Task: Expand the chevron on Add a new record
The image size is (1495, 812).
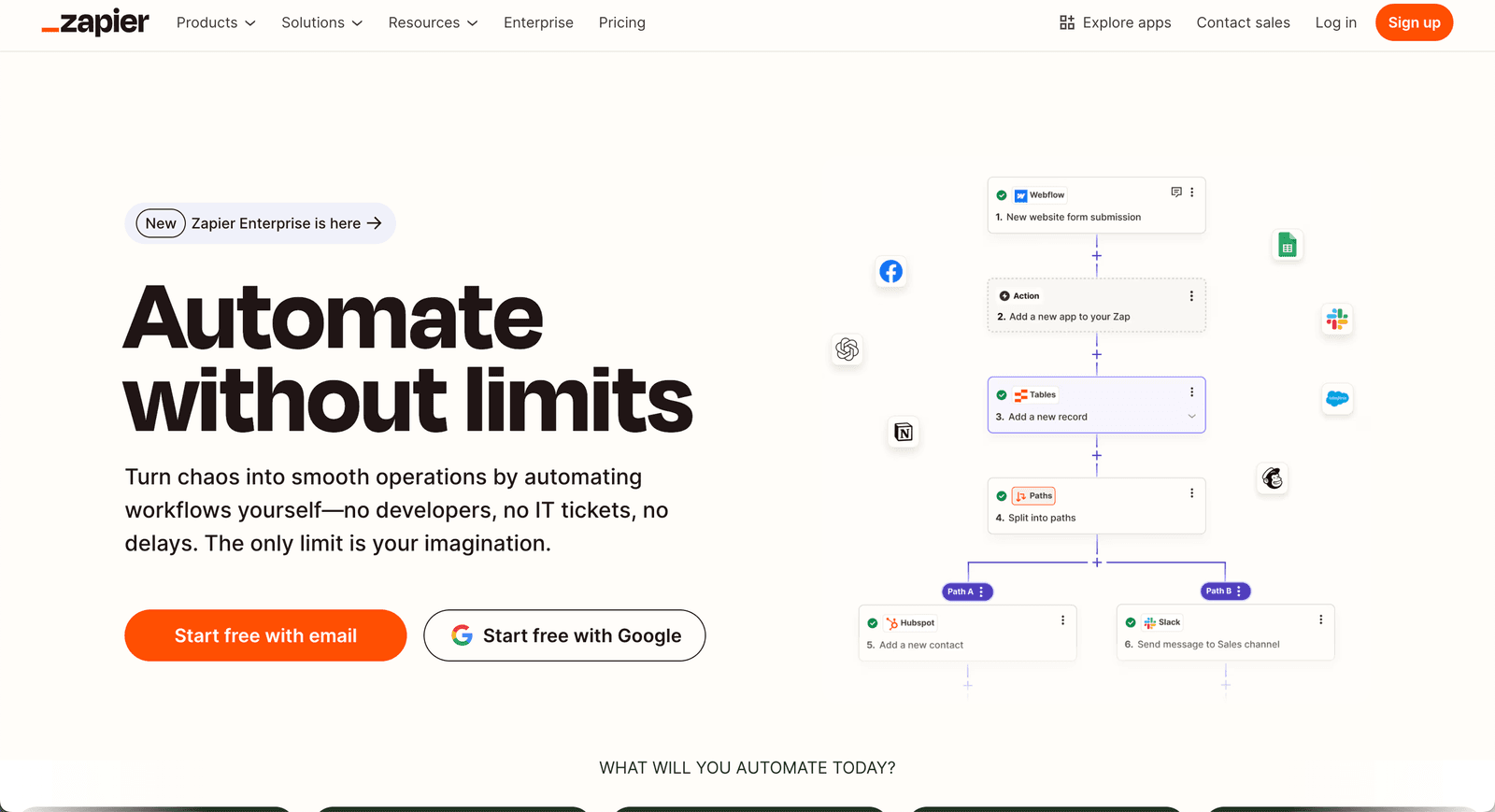Action: (x=1191, y=417)
